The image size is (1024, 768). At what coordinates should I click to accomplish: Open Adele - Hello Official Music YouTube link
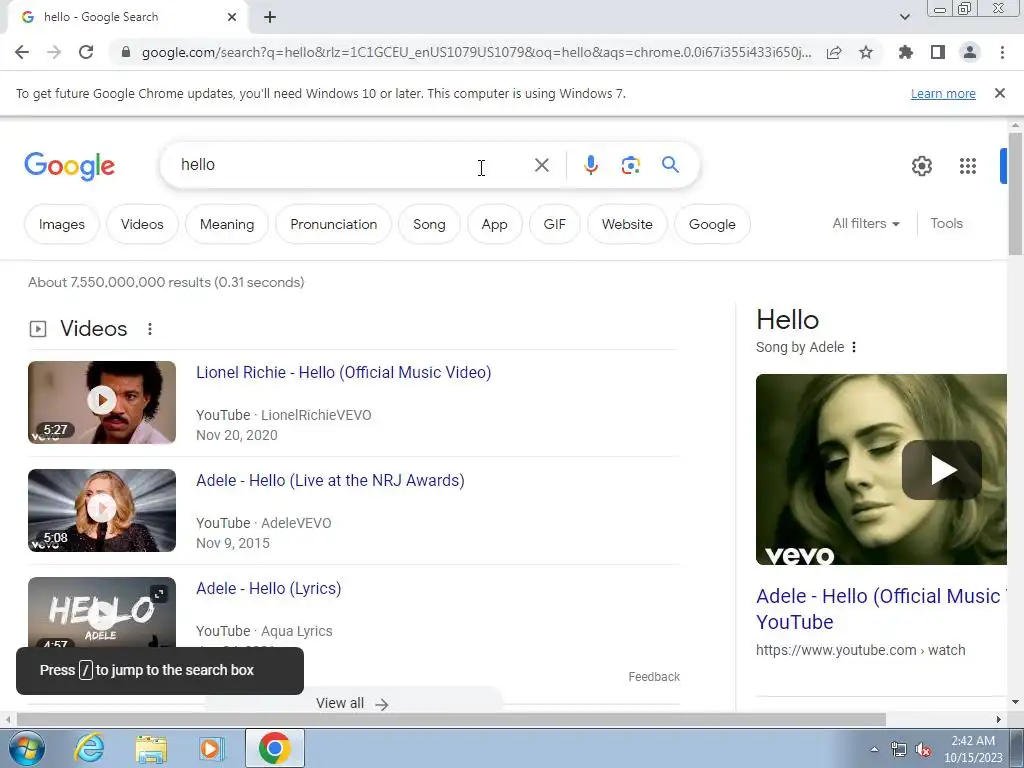click(x=881, y=609)
